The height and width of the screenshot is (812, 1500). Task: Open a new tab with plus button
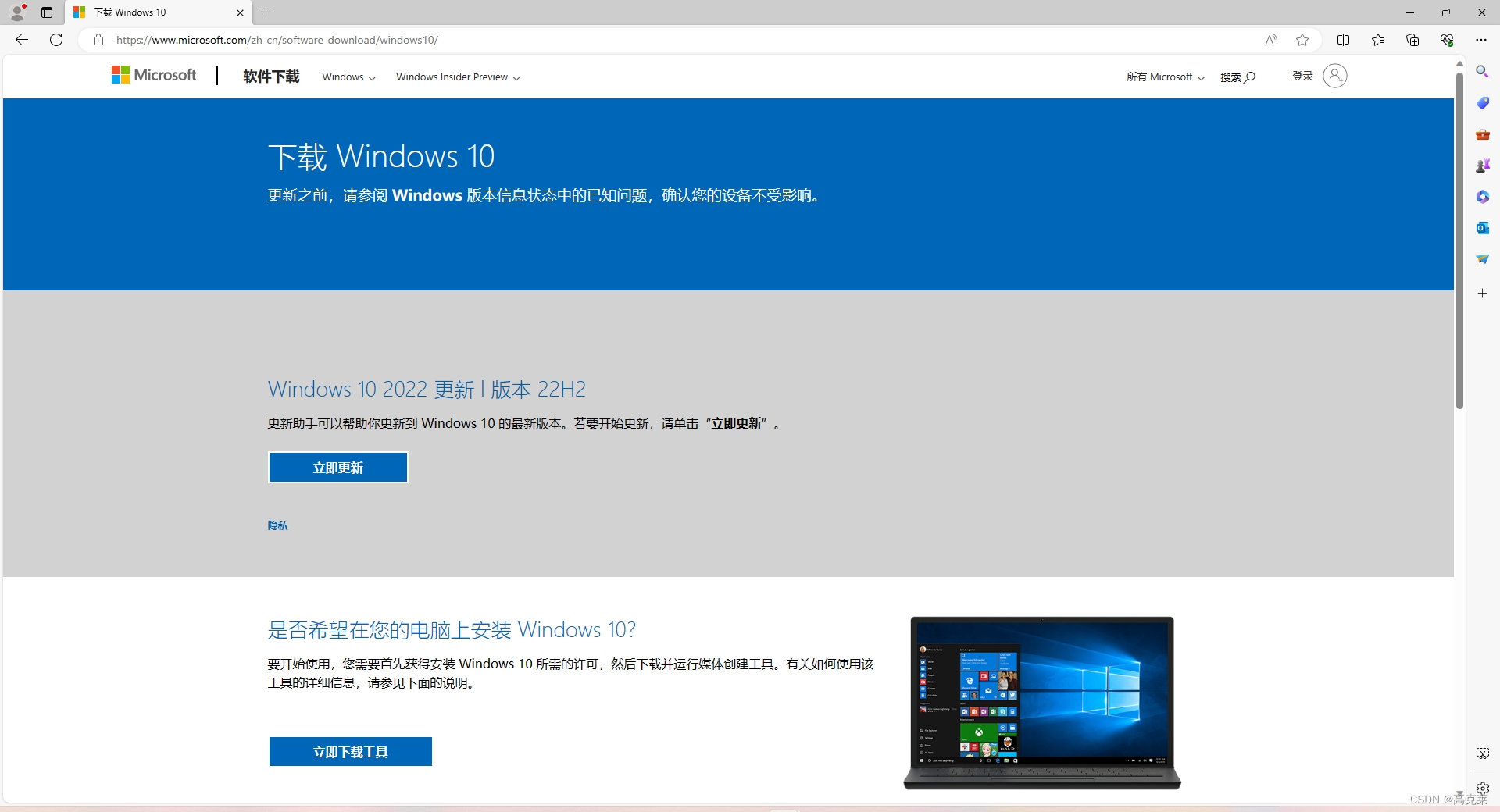click(x=266, y=12)
